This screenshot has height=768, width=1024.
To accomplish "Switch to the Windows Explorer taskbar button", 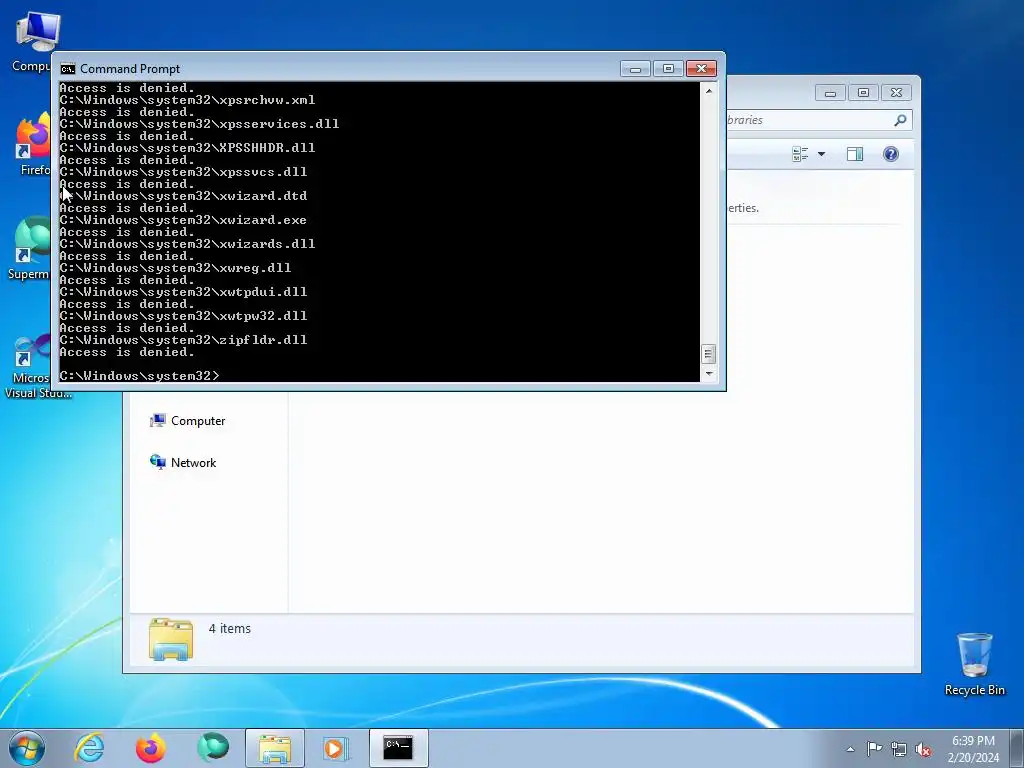I will (x=275, y=748).
